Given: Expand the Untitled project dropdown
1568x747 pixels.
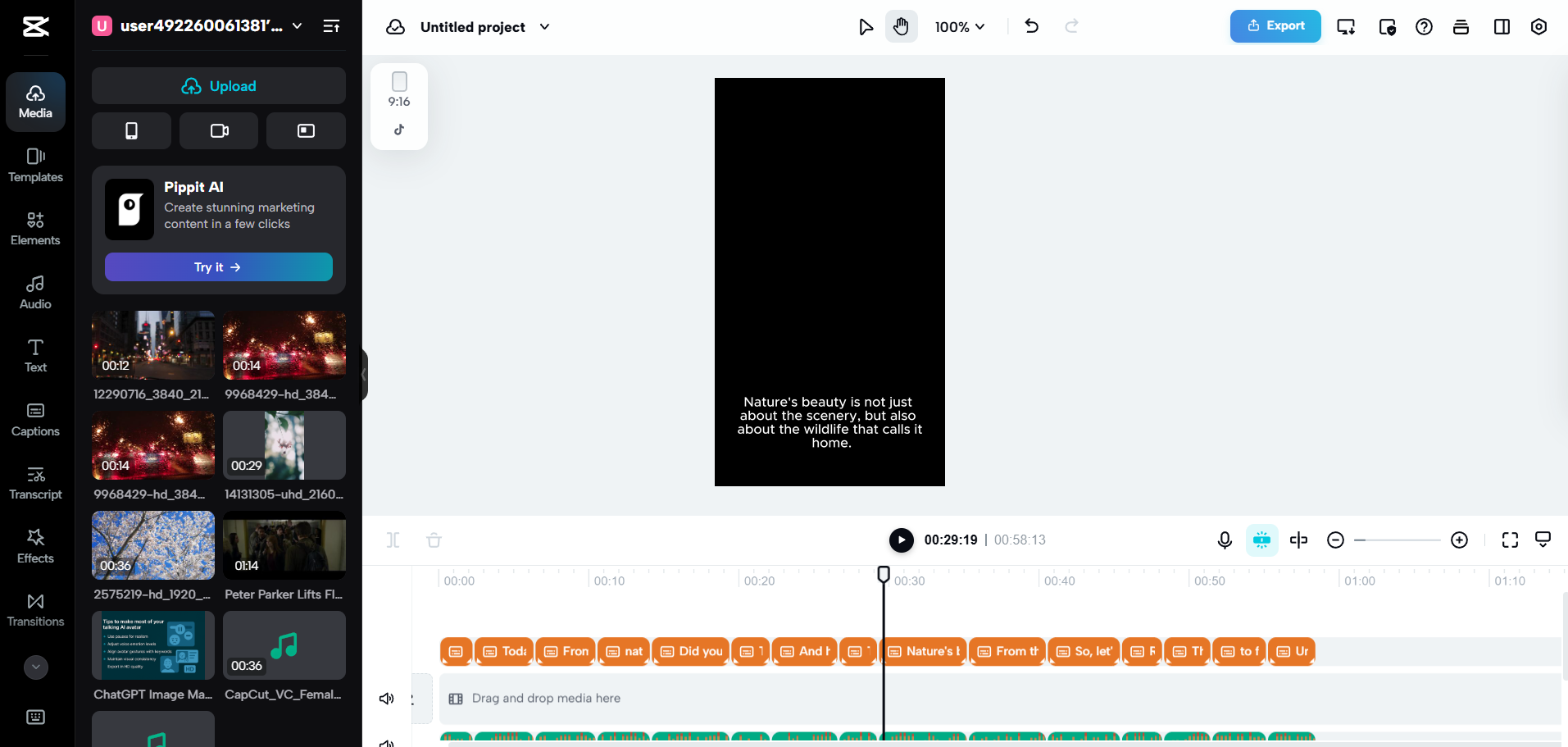Looking at the screenshot, I should (x=544, y=26).
